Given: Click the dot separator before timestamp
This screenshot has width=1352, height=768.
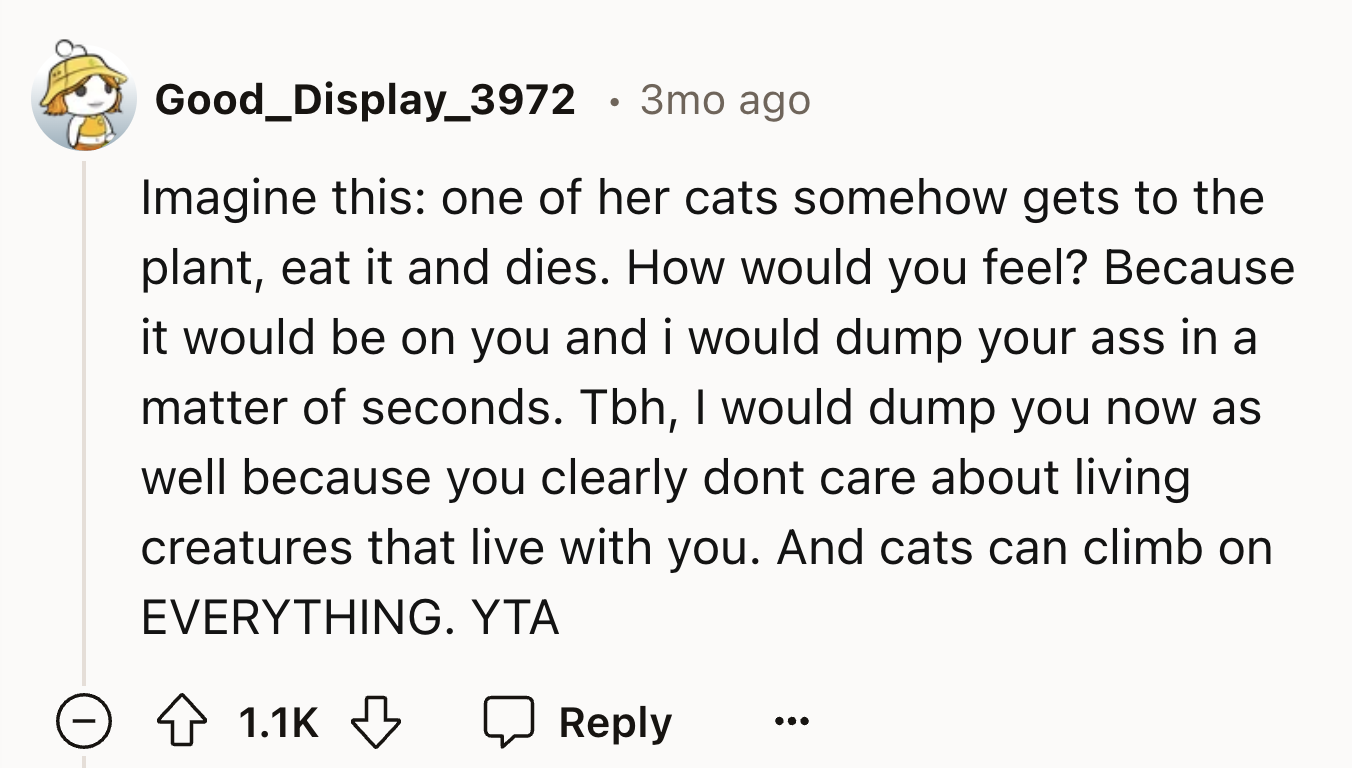Looking at the screenshot, I should (x=613, y=101).
